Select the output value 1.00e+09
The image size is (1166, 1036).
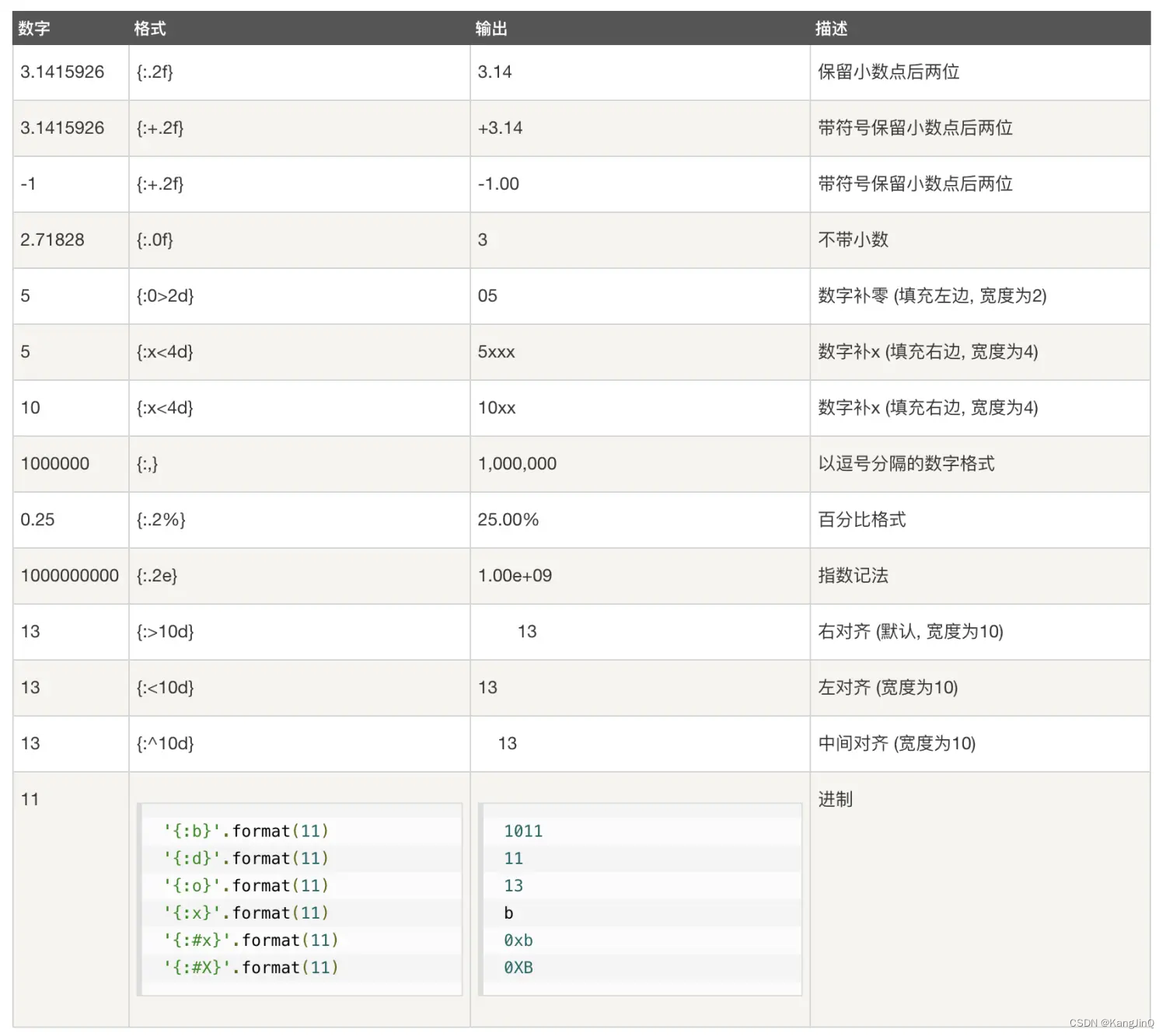point(515,576)
